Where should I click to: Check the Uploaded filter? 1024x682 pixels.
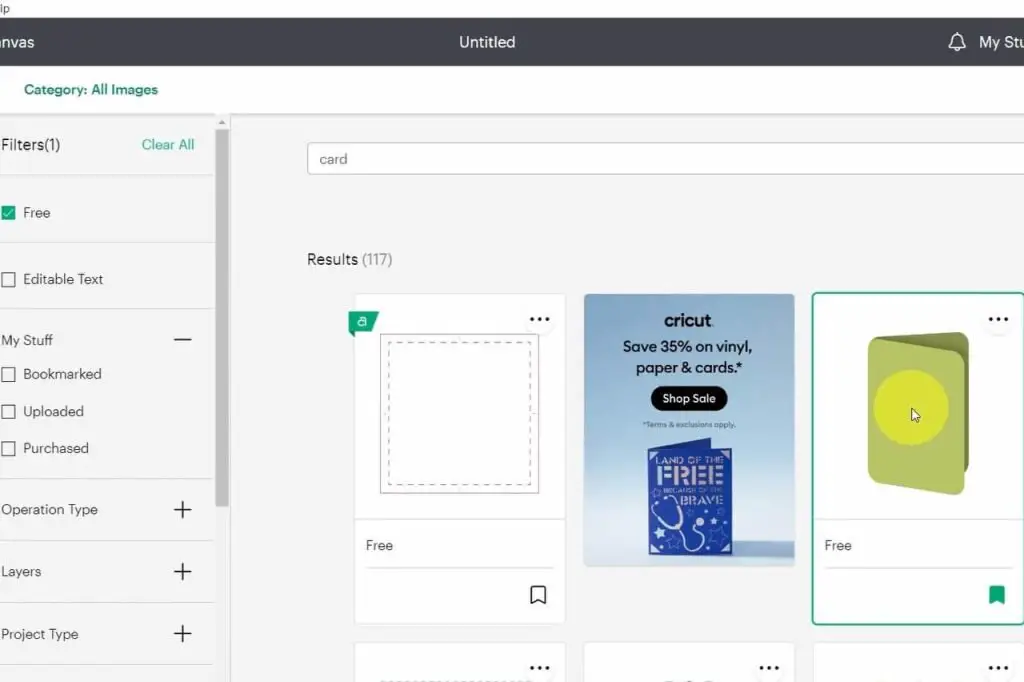8,412
